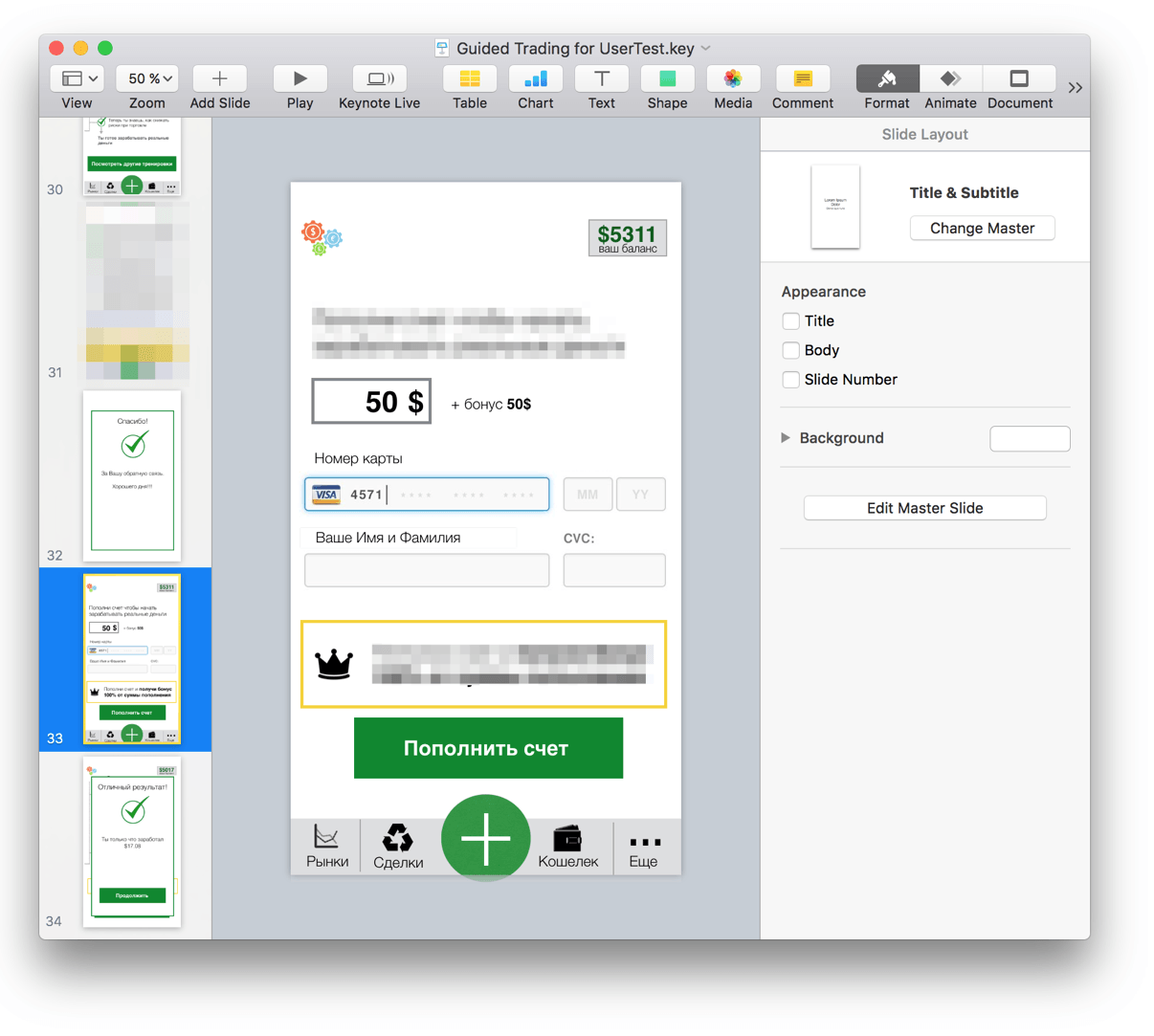Click the Title & Subtitle master thumbnail
This screenshot has height=1036, width=1154.
tap(835, 207)
